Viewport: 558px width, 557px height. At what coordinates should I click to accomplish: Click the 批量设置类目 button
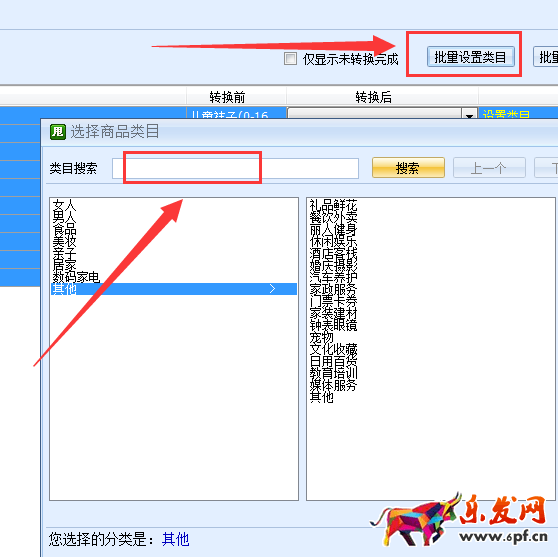(x=471, y=57)
